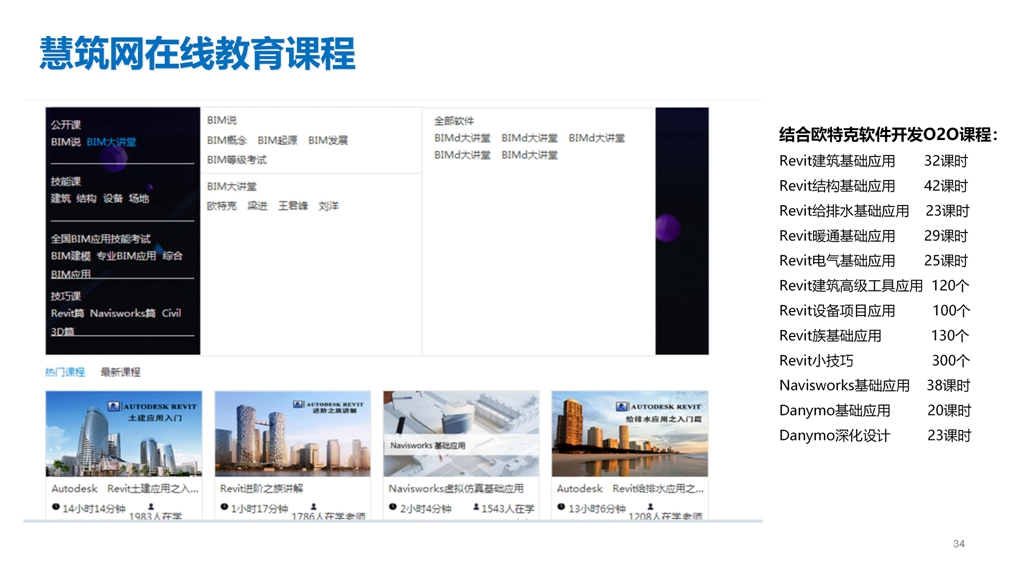Click the Navisworks虚拟仿真基础应用 title

coord(456,488)
